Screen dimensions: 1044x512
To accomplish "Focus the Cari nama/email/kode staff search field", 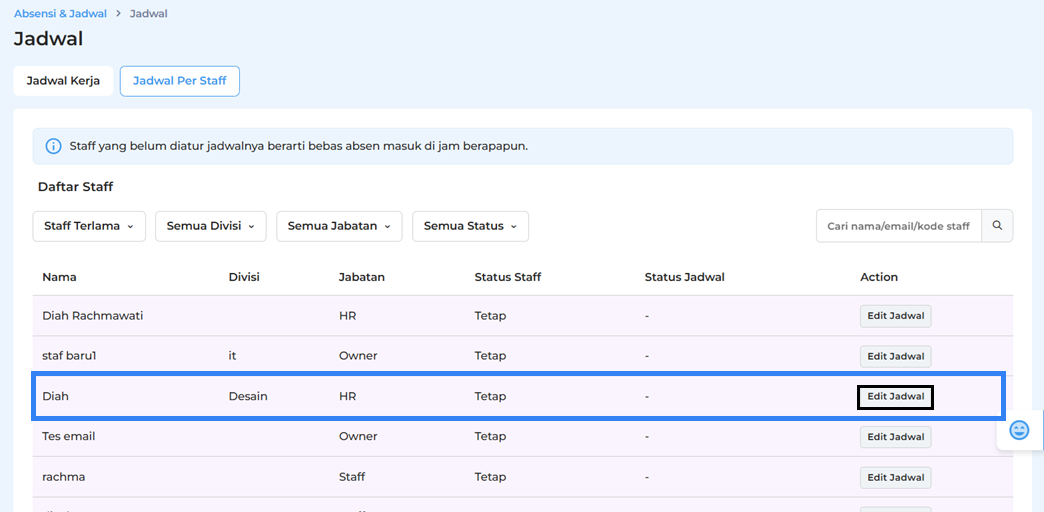I will click(x=898, y=226).
